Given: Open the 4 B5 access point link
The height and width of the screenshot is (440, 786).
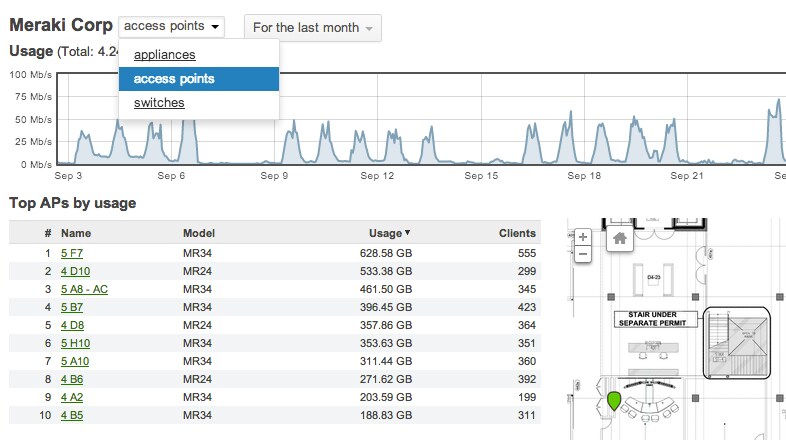Looking at the screenshot, I should (72, 415).
